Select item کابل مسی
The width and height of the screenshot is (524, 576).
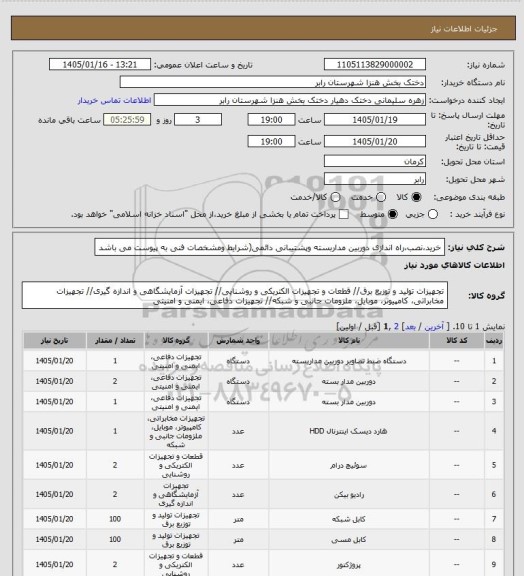(x=349, y=540)
